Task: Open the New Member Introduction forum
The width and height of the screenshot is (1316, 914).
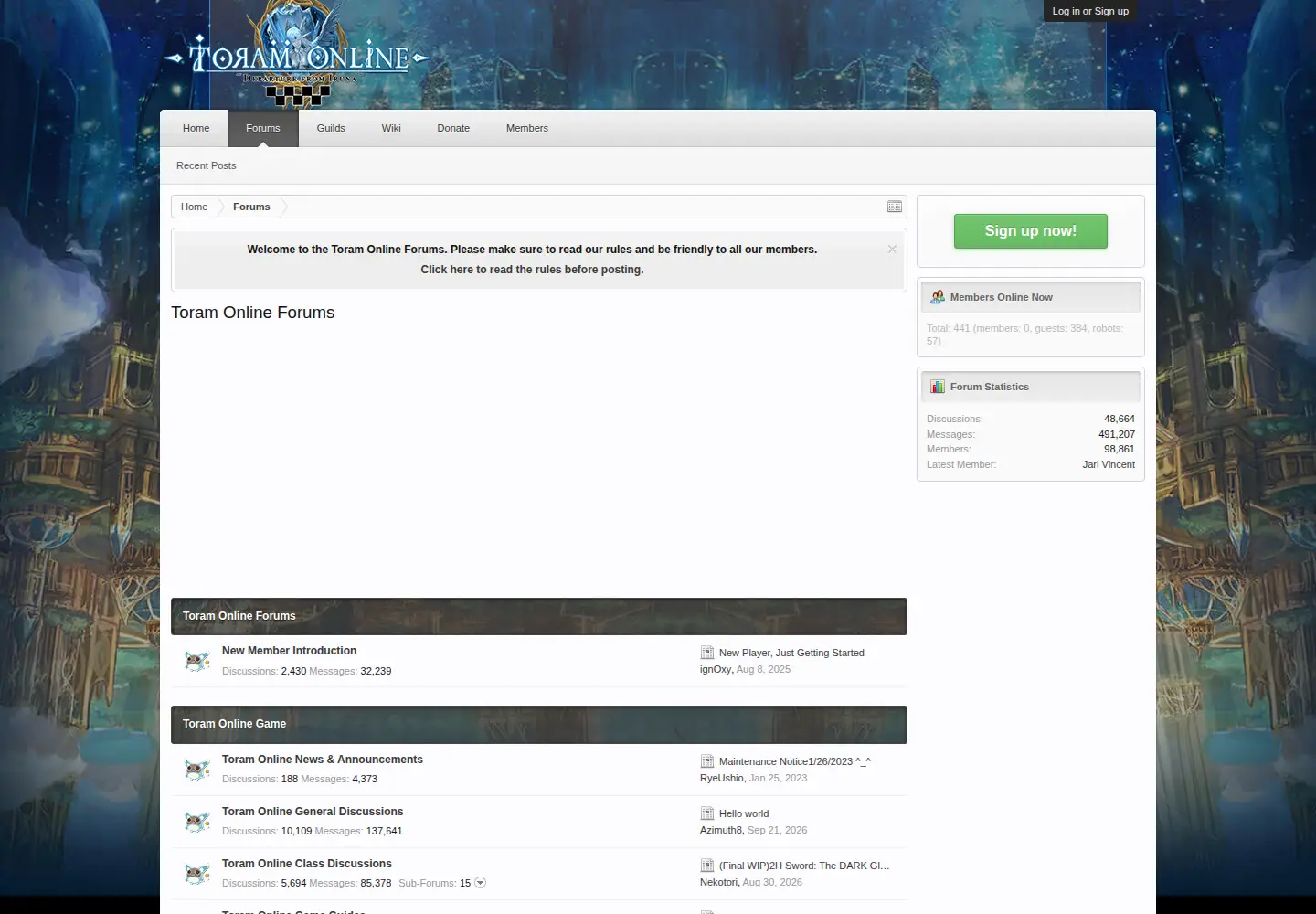Action: tap(290, 651)
